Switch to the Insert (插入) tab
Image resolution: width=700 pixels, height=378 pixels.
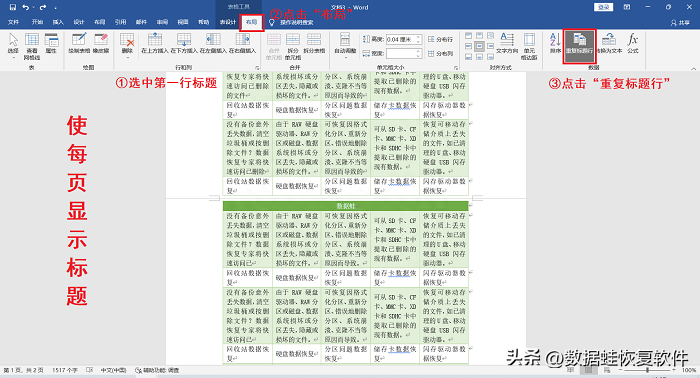(58, 22)
